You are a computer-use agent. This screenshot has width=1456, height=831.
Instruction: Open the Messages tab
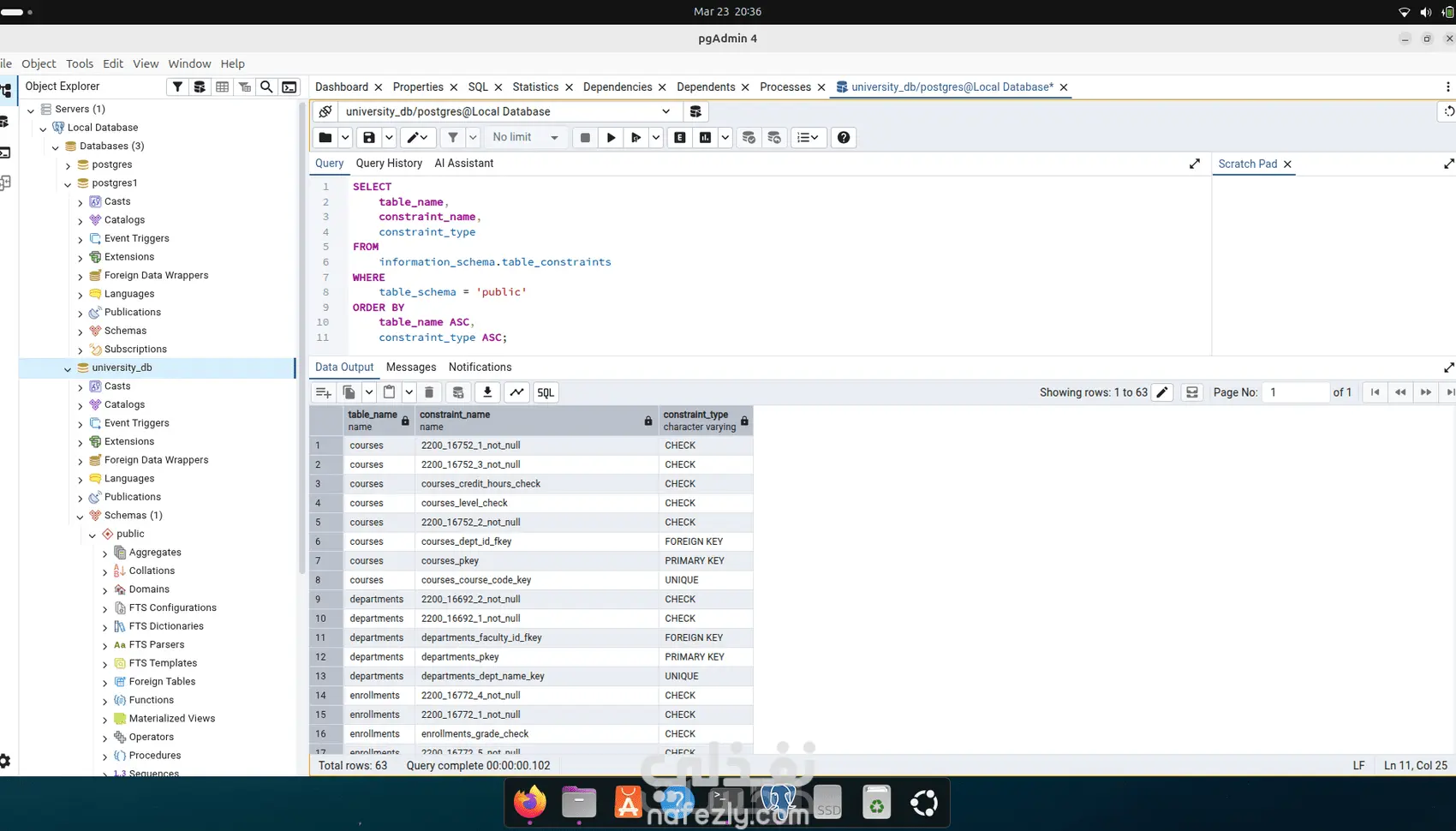[411, 368]
